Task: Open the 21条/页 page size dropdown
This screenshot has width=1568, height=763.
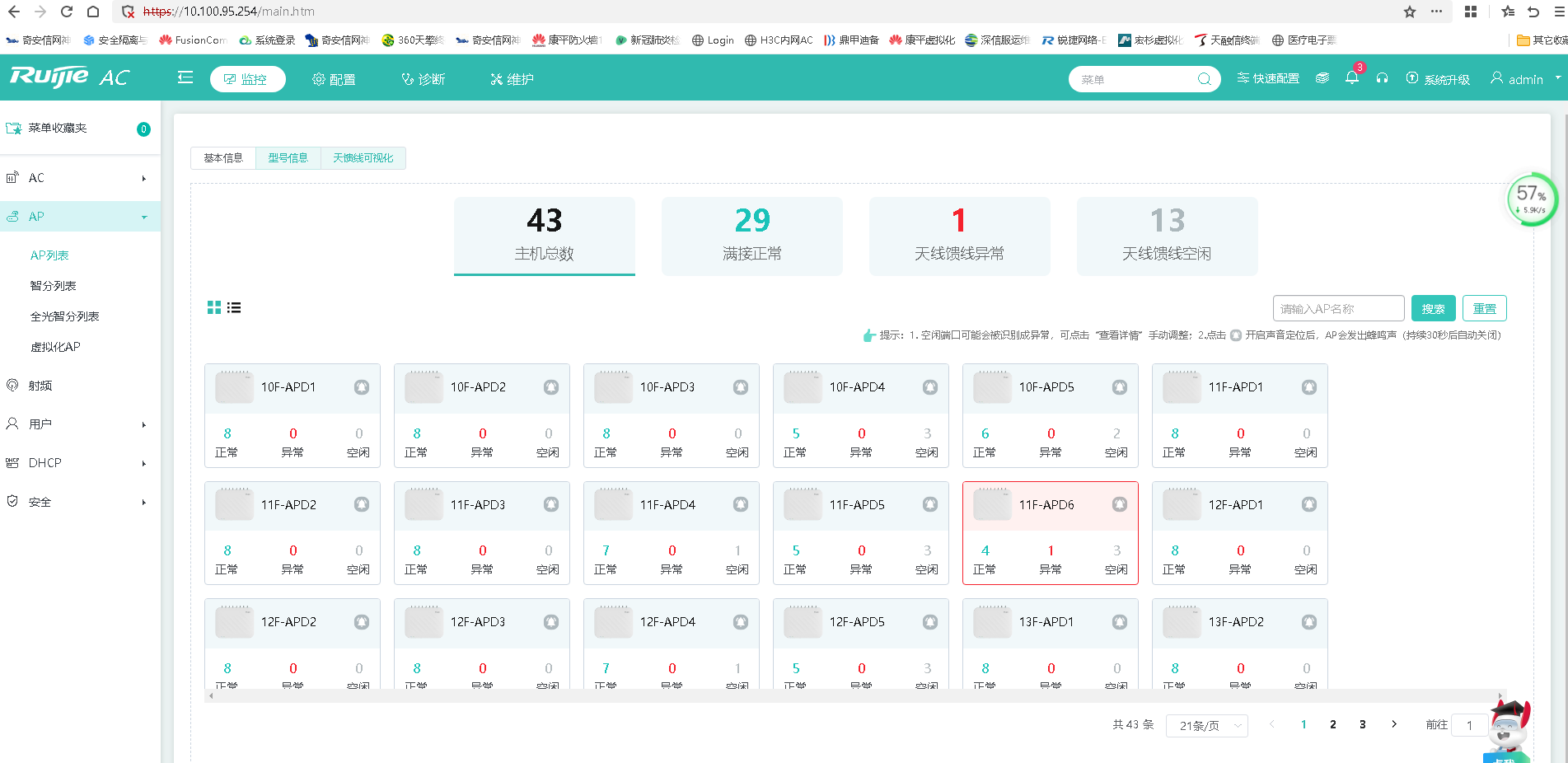Action: (x=1206, y=725)
